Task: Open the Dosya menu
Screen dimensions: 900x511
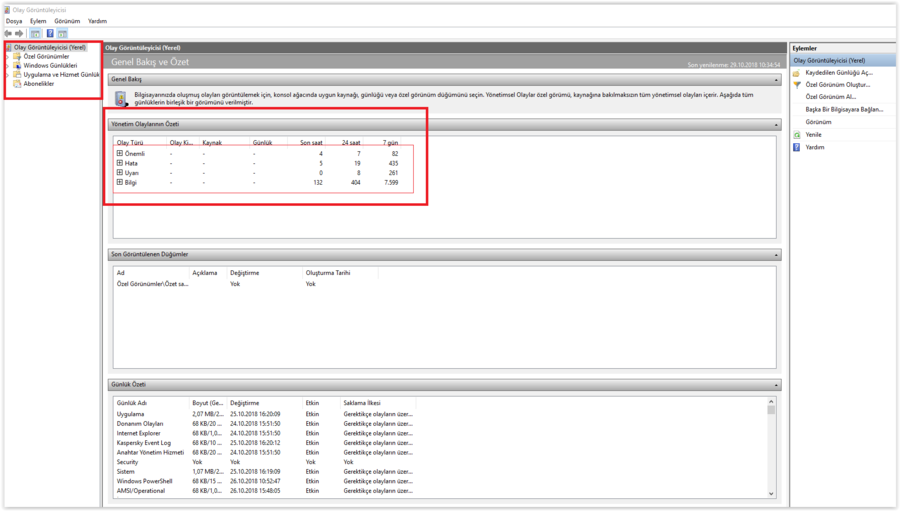Action: point(14,21)
